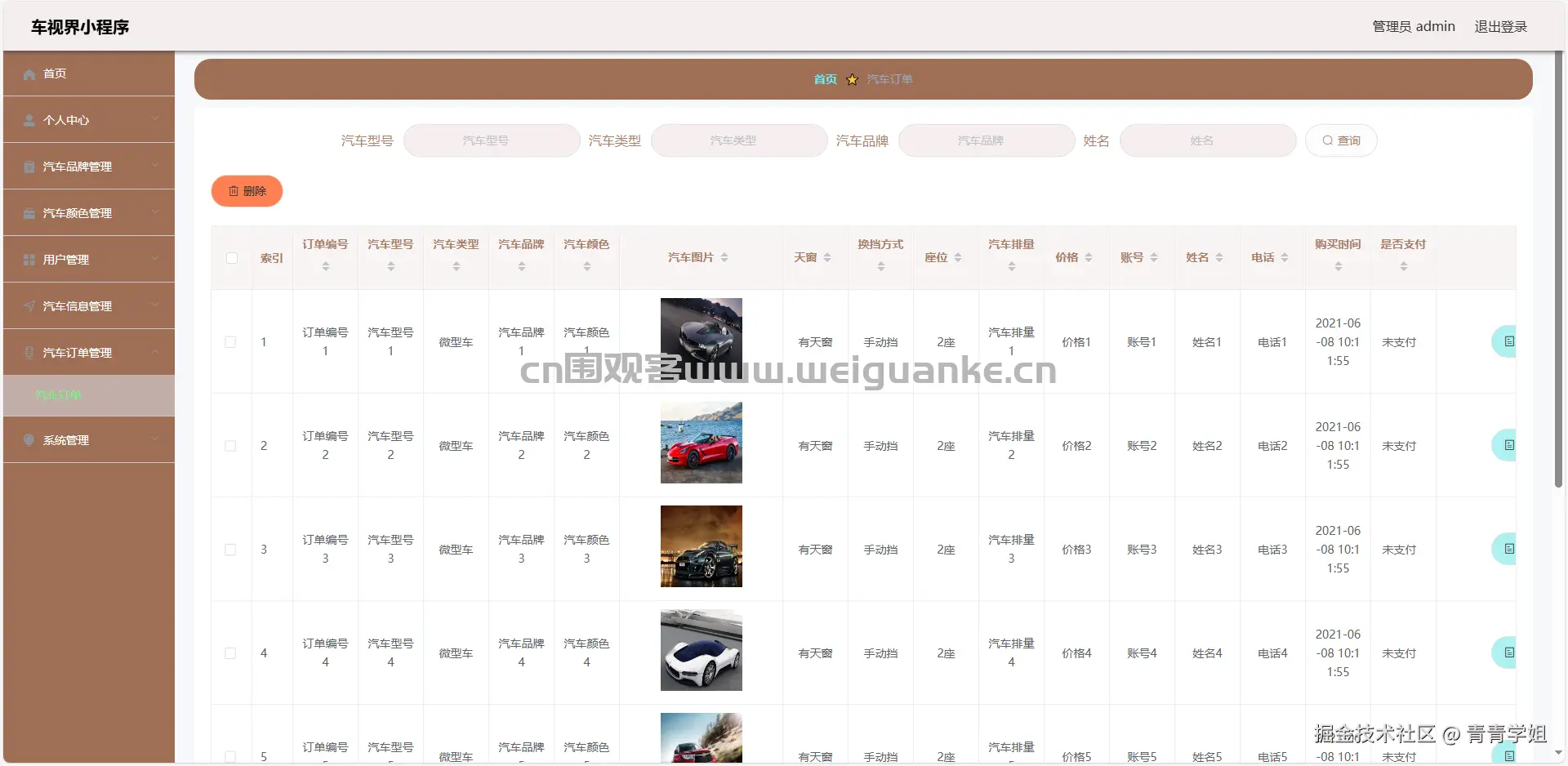Select the 汽车订单 submenu item
1568x766 pixels.
point(89,396)
